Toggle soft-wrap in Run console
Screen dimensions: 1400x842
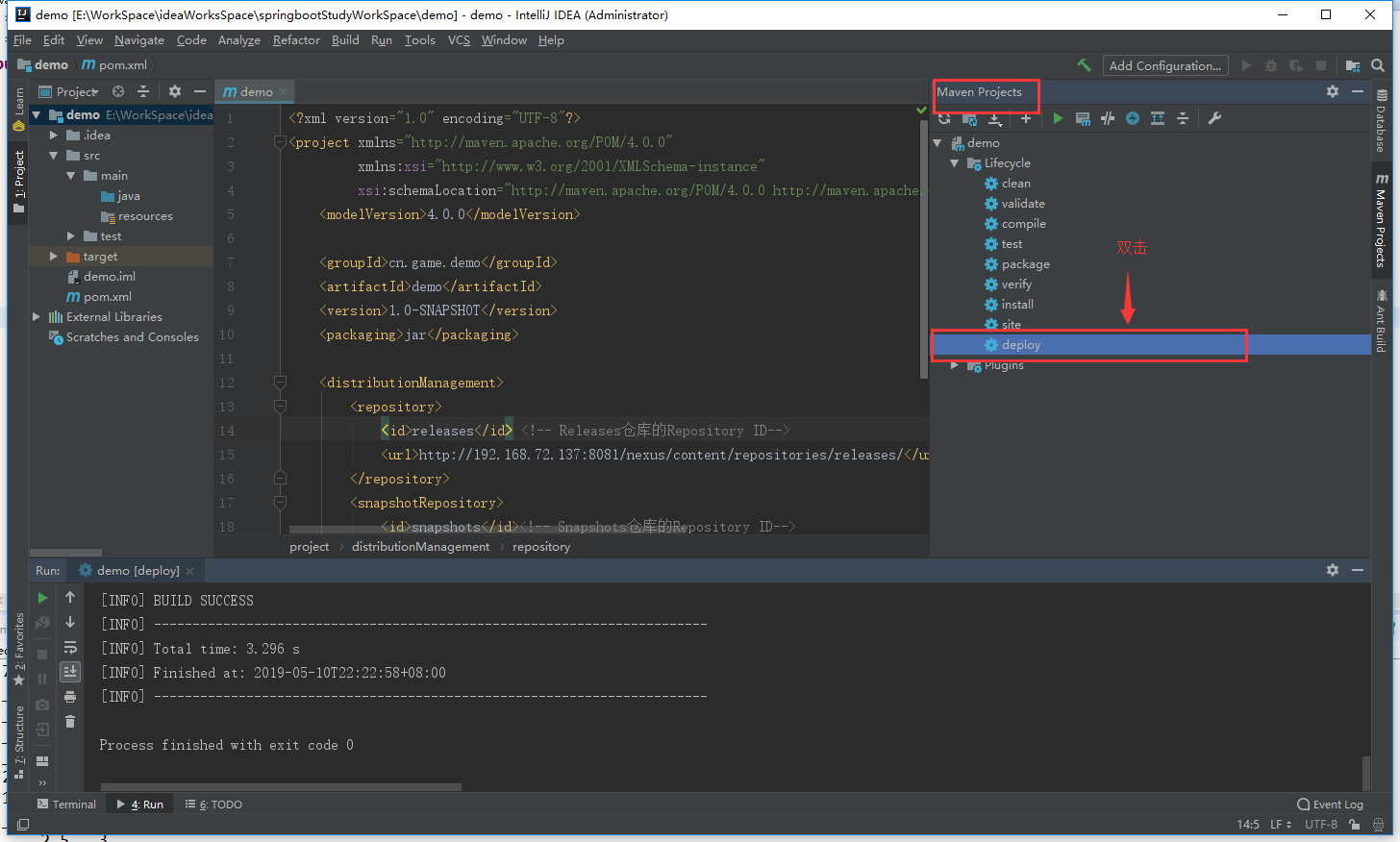point(70,648)
